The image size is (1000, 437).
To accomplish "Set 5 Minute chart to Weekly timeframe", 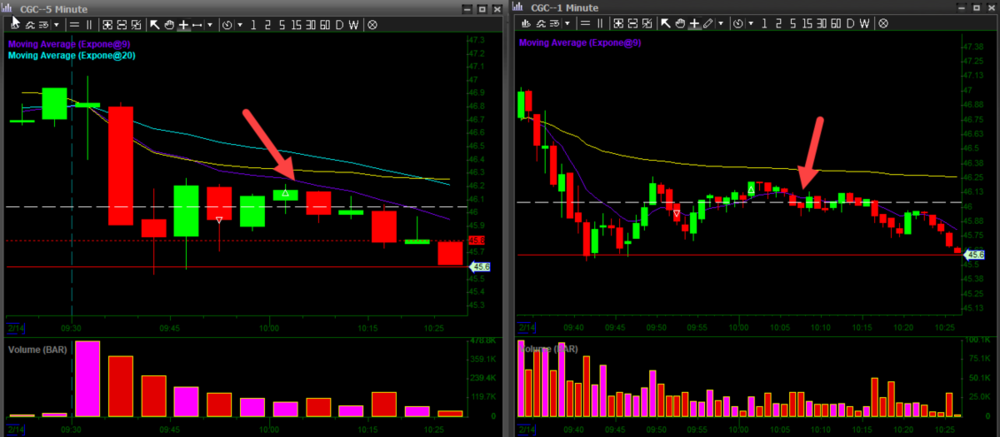I will coord(354,24).
